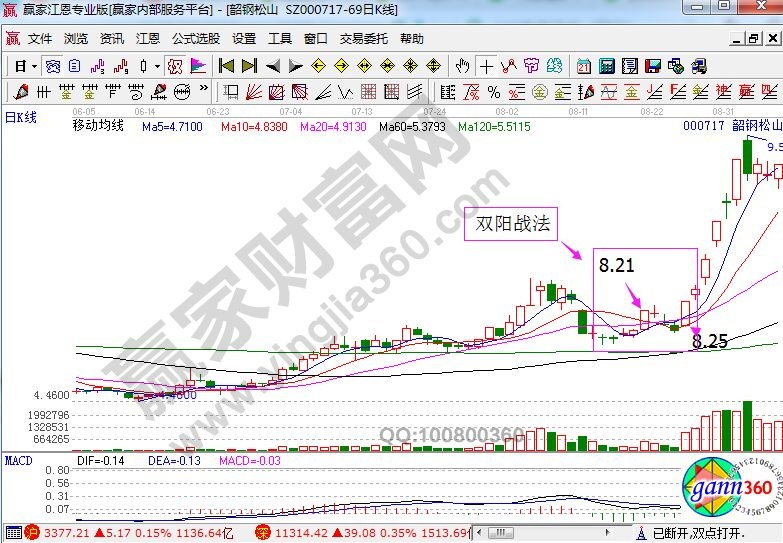Open the calendar date icon
783x543 pixels.
[583, 66]
